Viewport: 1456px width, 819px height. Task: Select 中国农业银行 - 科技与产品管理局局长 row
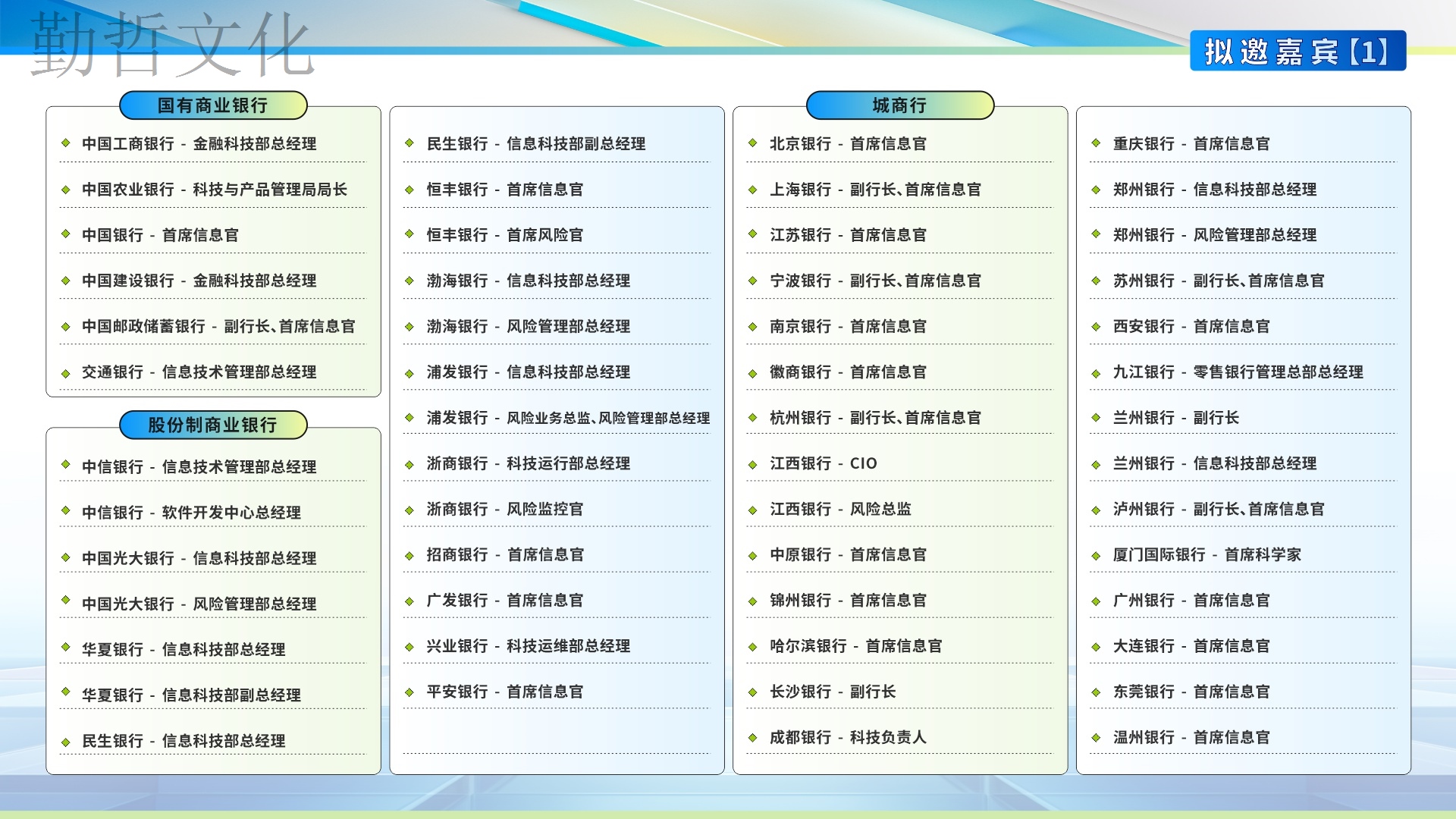click(212, 190)
